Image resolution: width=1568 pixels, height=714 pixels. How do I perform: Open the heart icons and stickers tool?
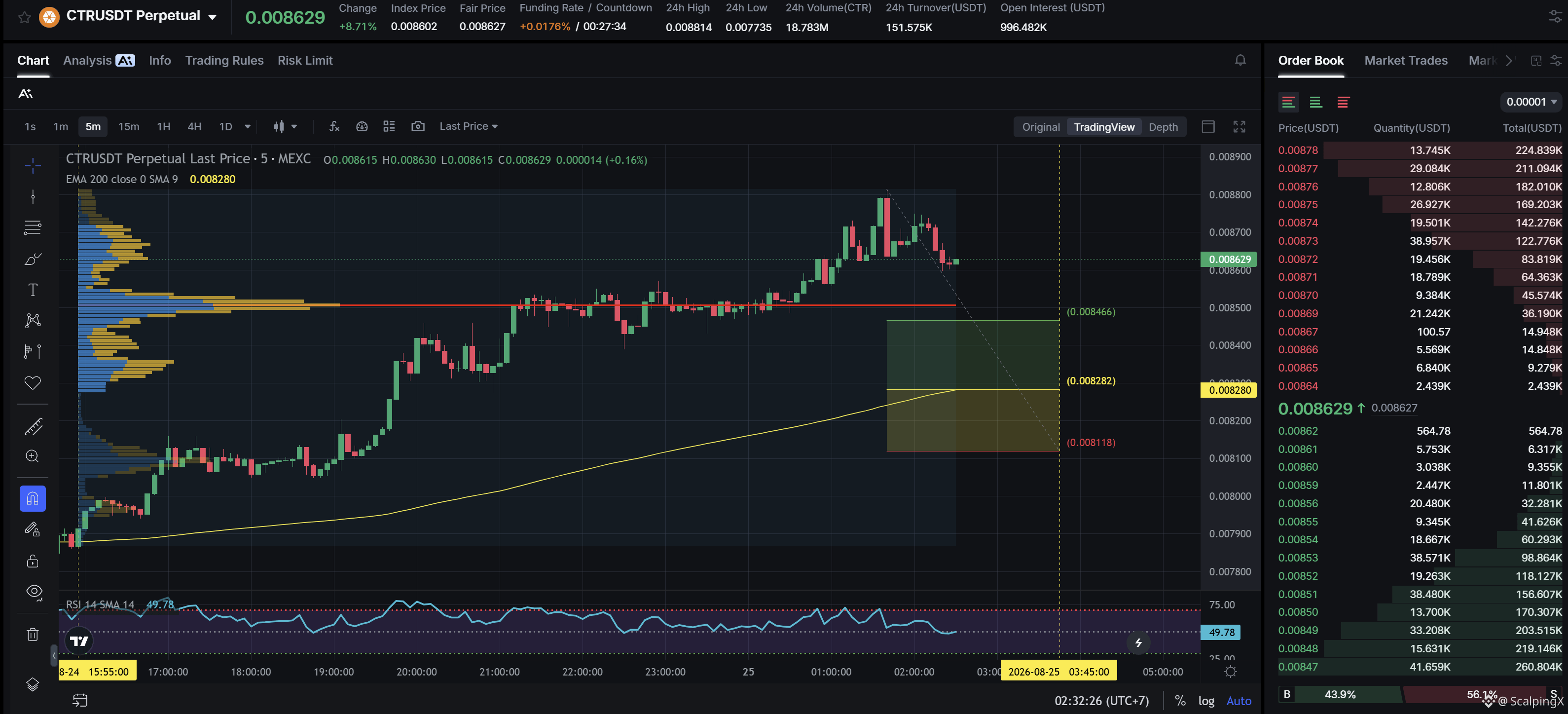33,382
